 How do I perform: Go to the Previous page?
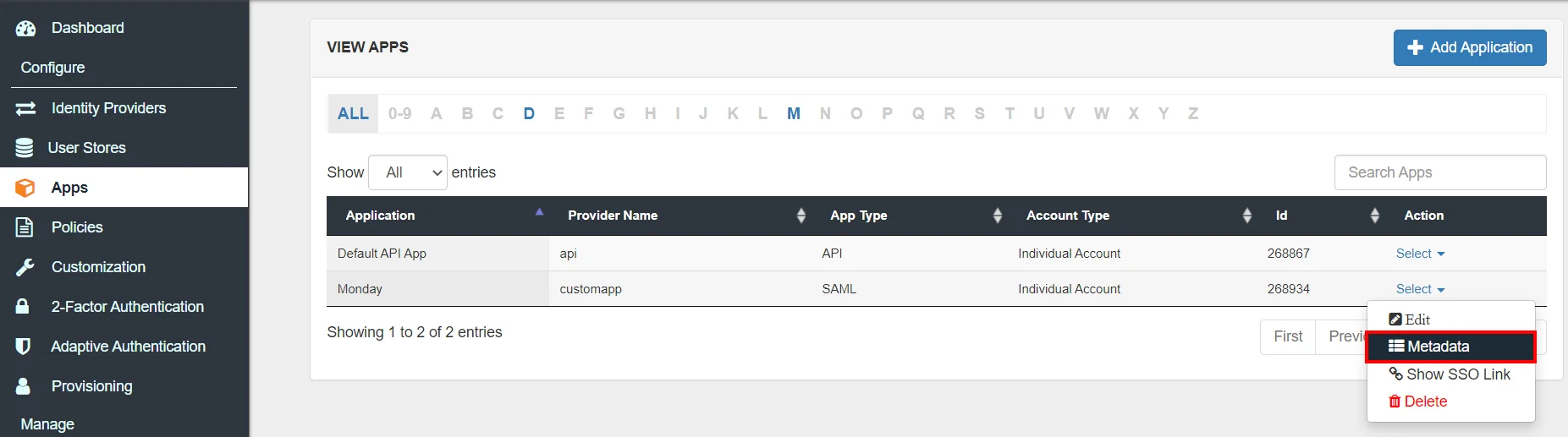coord(1342,336)
